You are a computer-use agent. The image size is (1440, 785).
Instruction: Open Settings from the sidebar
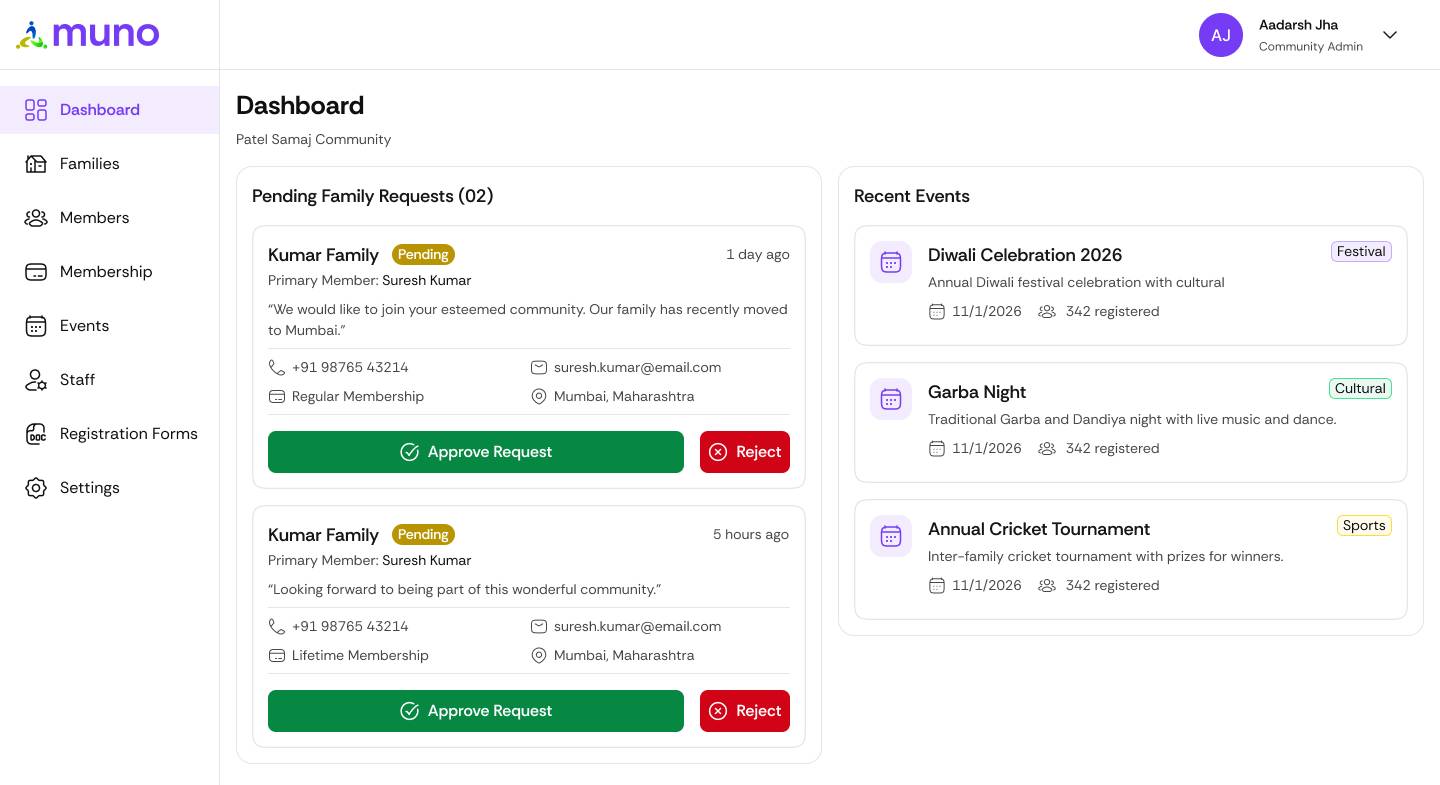(x=109, y=488)
